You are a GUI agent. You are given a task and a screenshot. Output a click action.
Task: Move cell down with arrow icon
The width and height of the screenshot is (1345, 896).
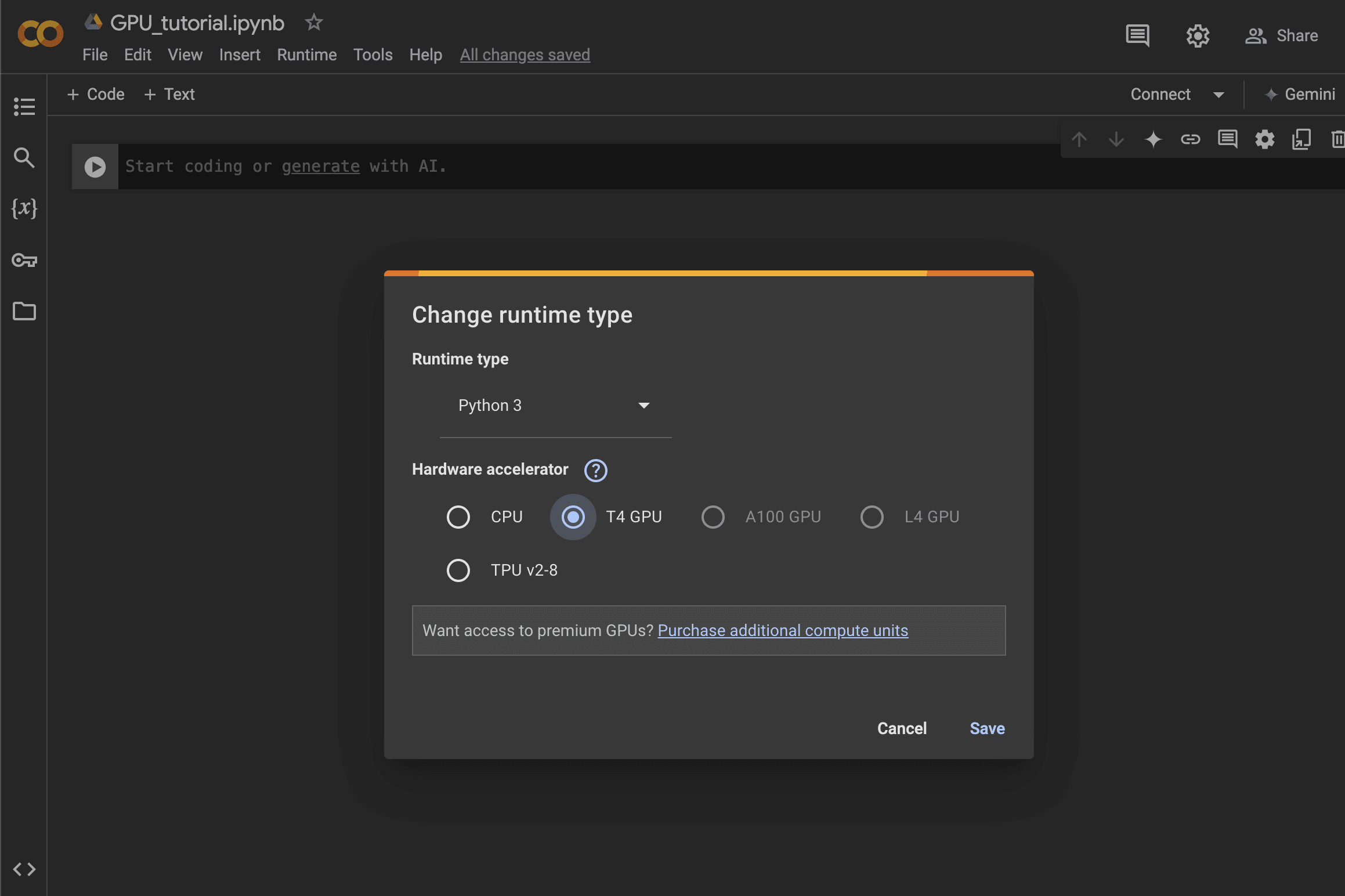[1116, 139]
